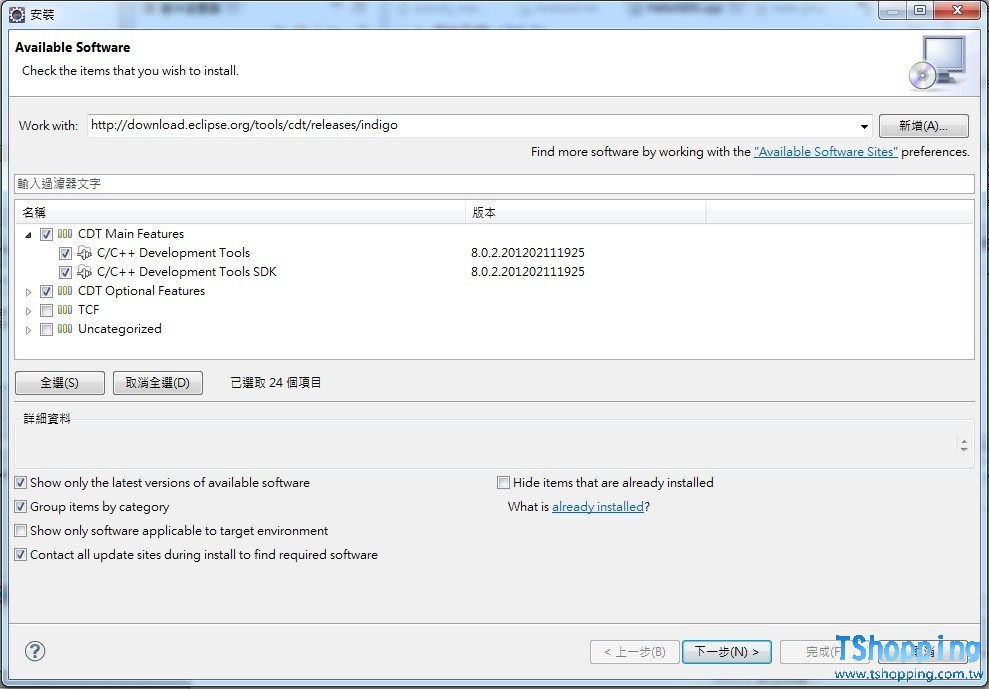Check the TCF checkbox
Viewport: 989px width, 689px height.
pos(46,310)
